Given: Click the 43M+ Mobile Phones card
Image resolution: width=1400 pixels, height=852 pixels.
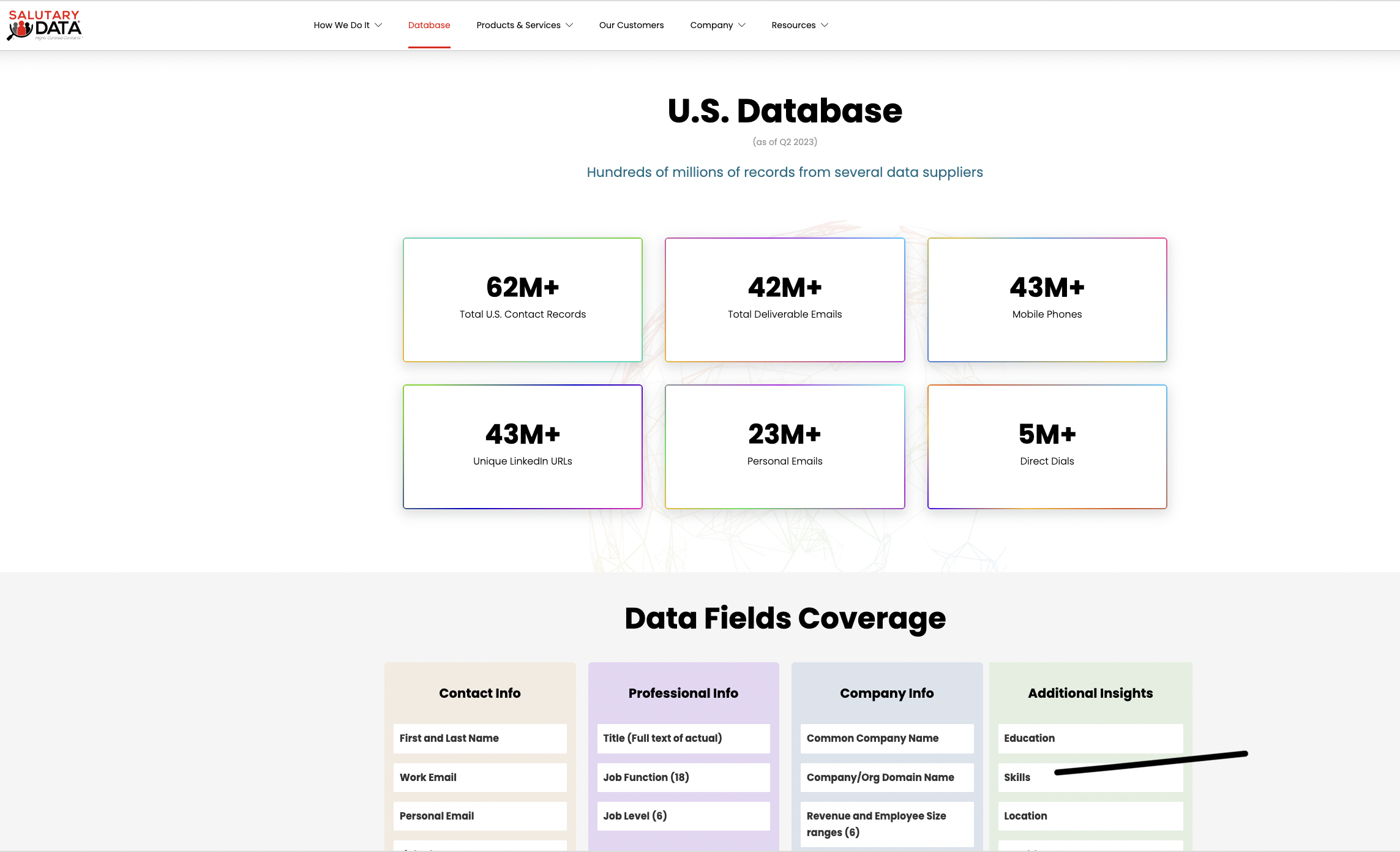Looking at the screenshot, I should click(1046, 299).
